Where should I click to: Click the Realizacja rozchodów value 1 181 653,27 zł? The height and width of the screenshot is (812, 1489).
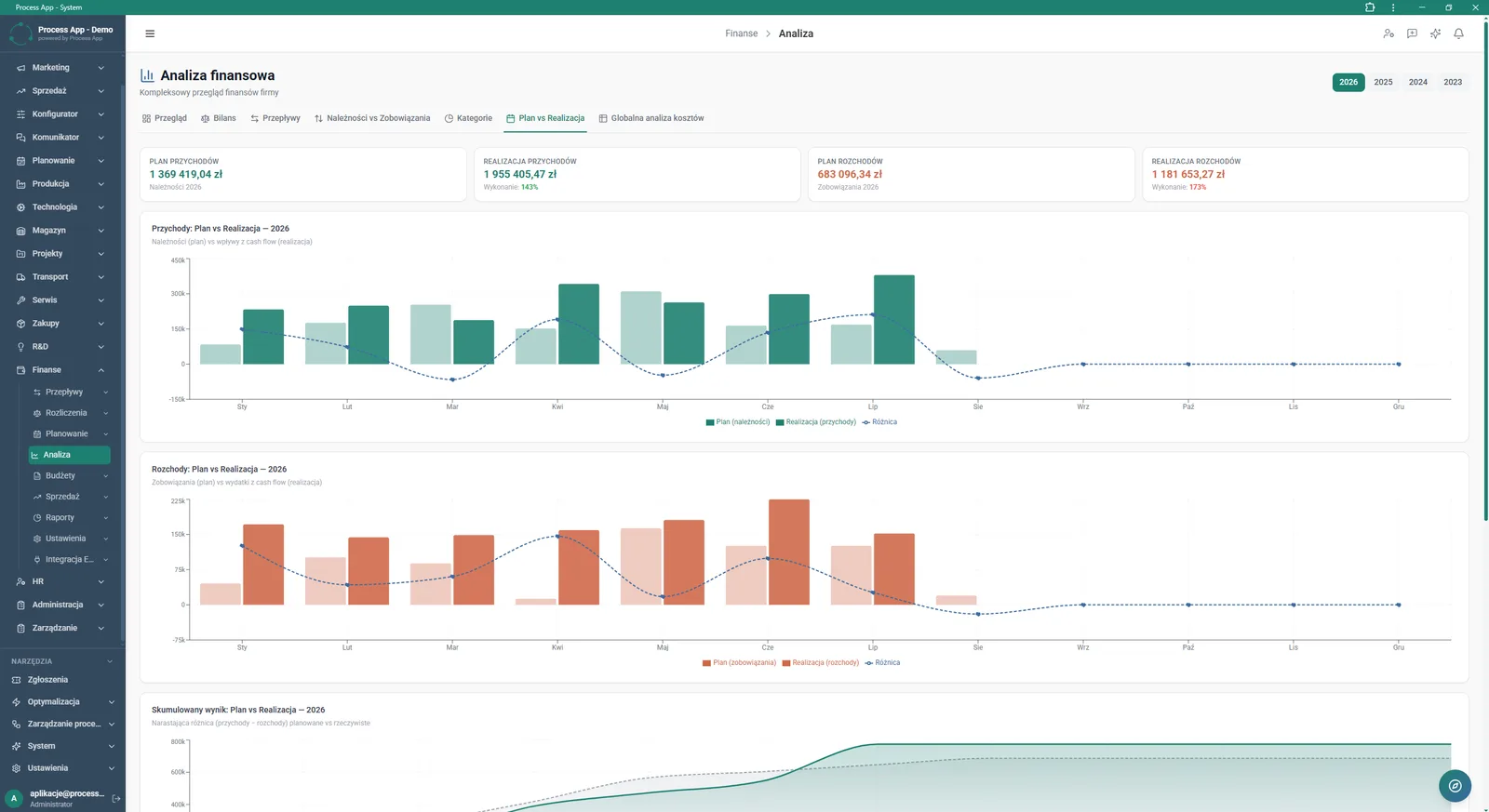click(x=1188, y=174)
